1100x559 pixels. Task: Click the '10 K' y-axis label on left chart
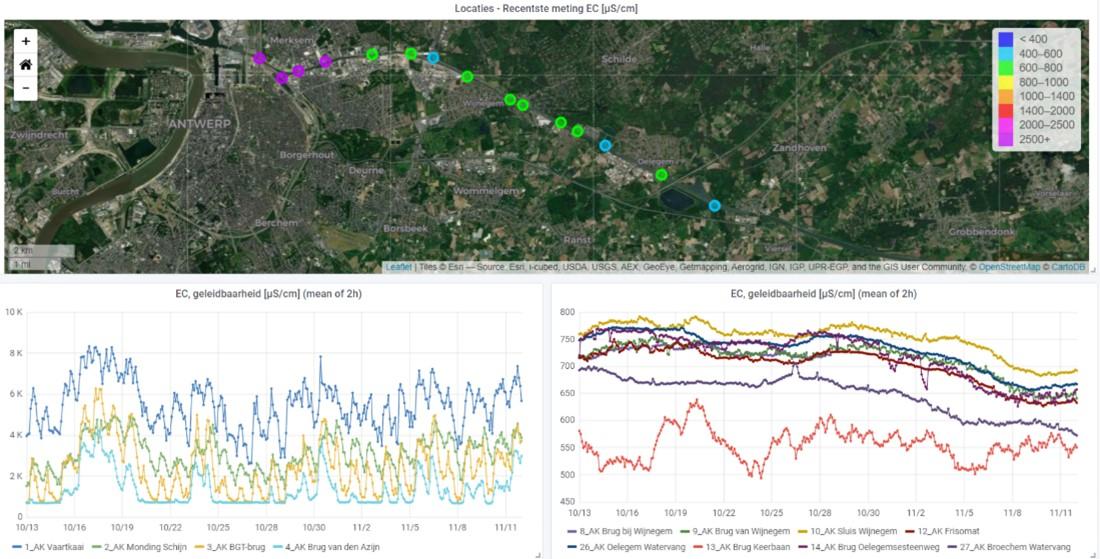(13, 311)
